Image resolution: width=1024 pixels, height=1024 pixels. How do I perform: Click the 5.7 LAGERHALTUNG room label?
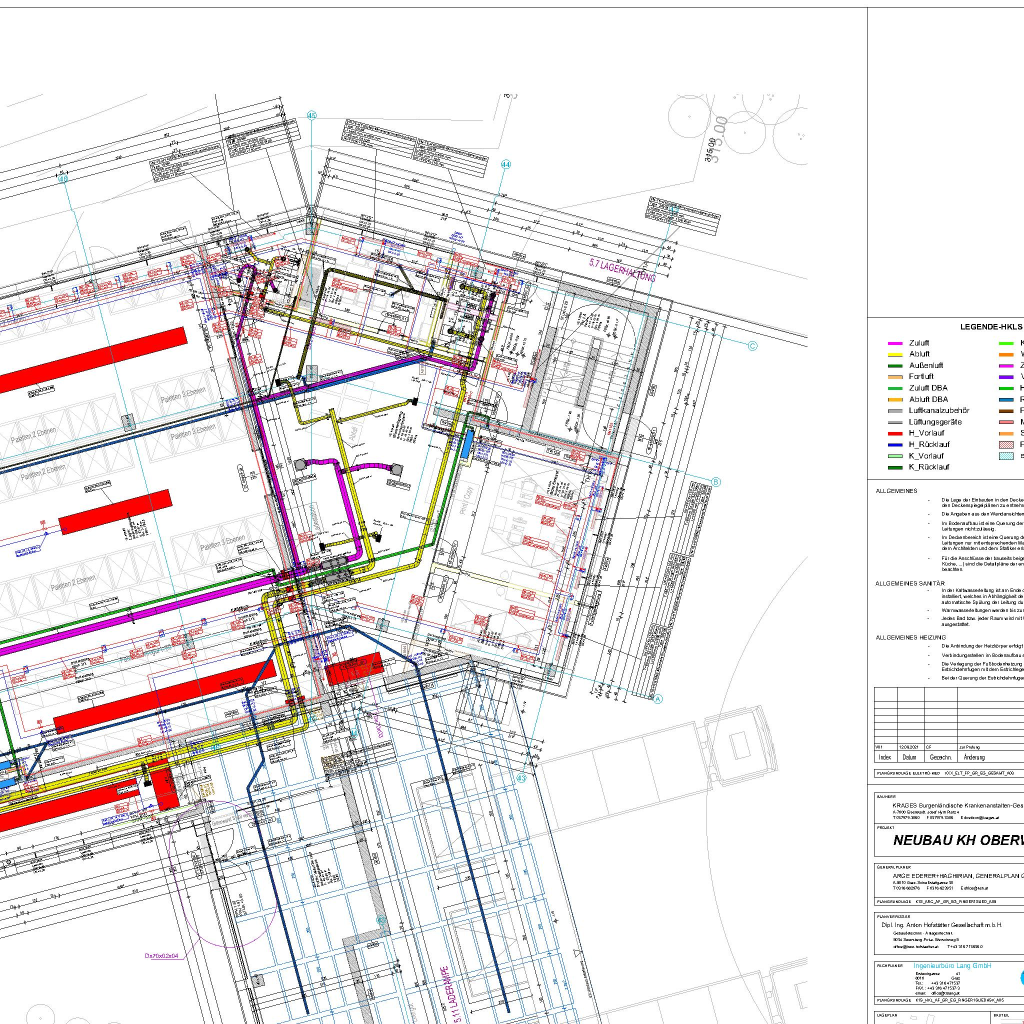point(618,270)
